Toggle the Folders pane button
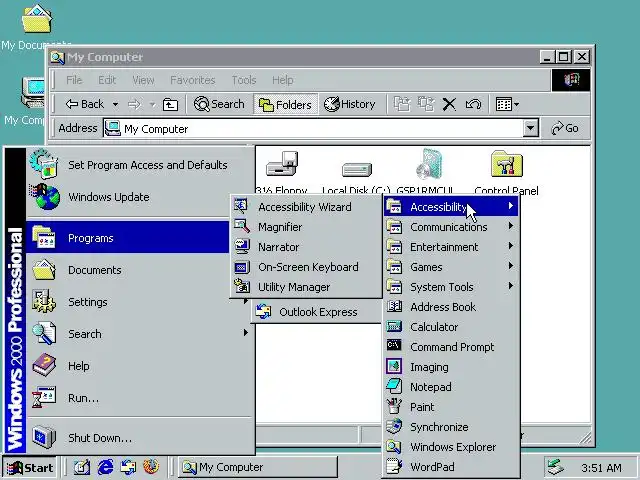This screenshot has height=480, width=640. pos(285,104)
